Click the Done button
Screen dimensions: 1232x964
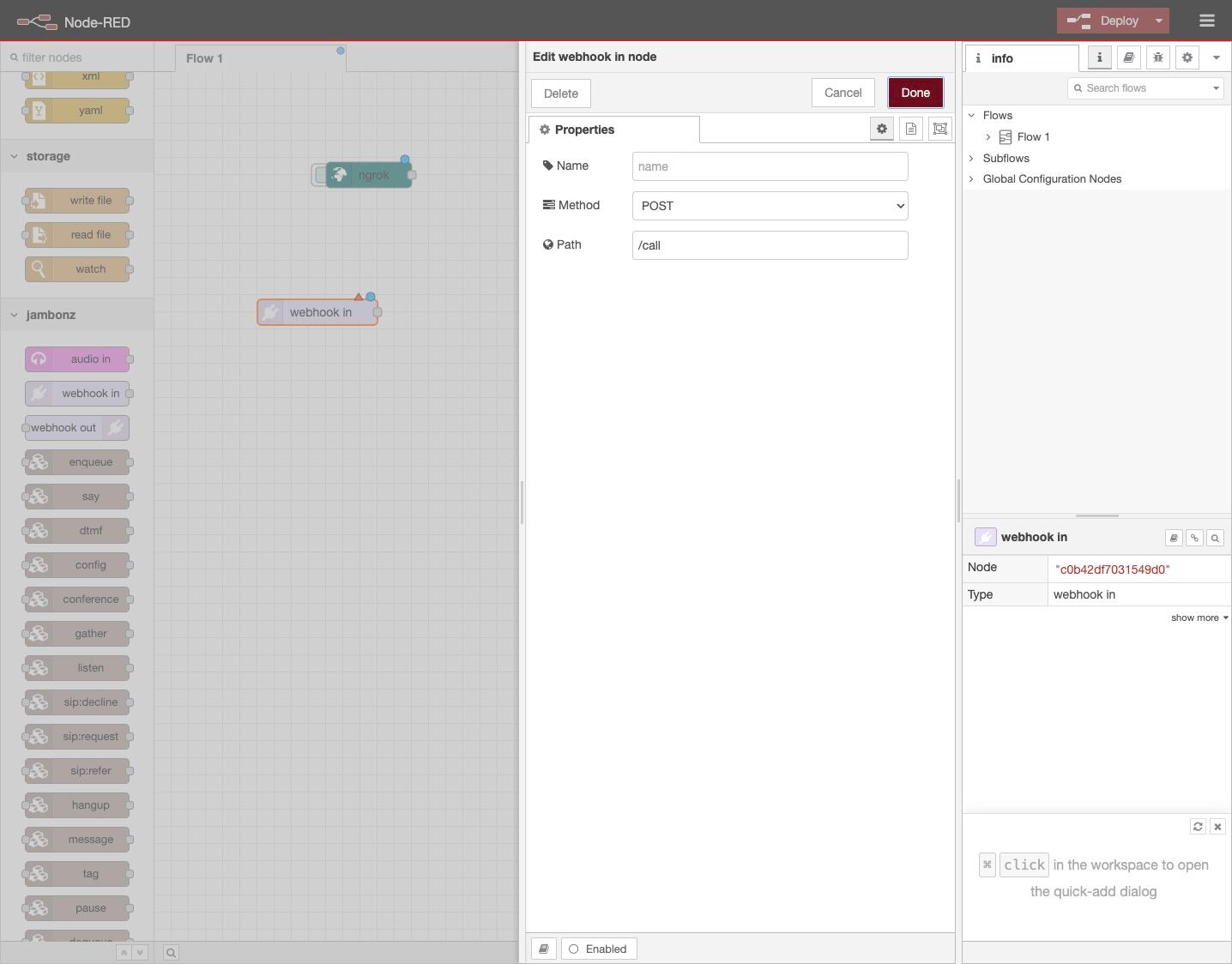[915, 93]
